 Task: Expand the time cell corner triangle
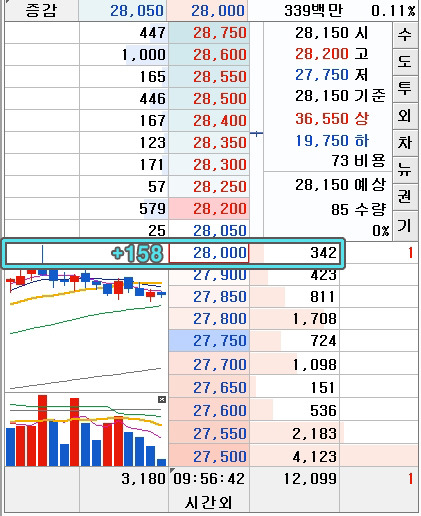(172, 470)
